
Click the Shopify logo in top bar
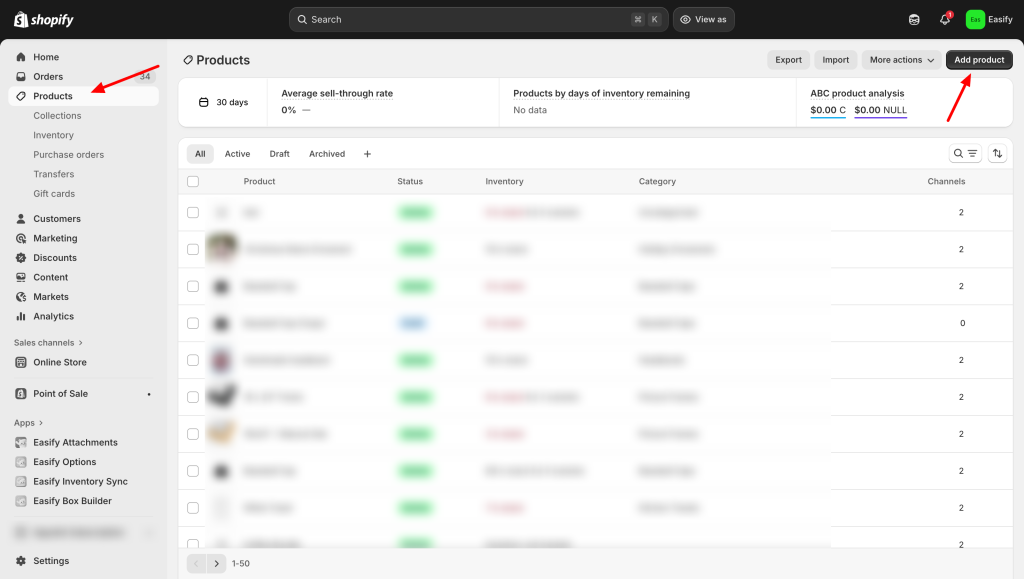(x=44, y=20)
